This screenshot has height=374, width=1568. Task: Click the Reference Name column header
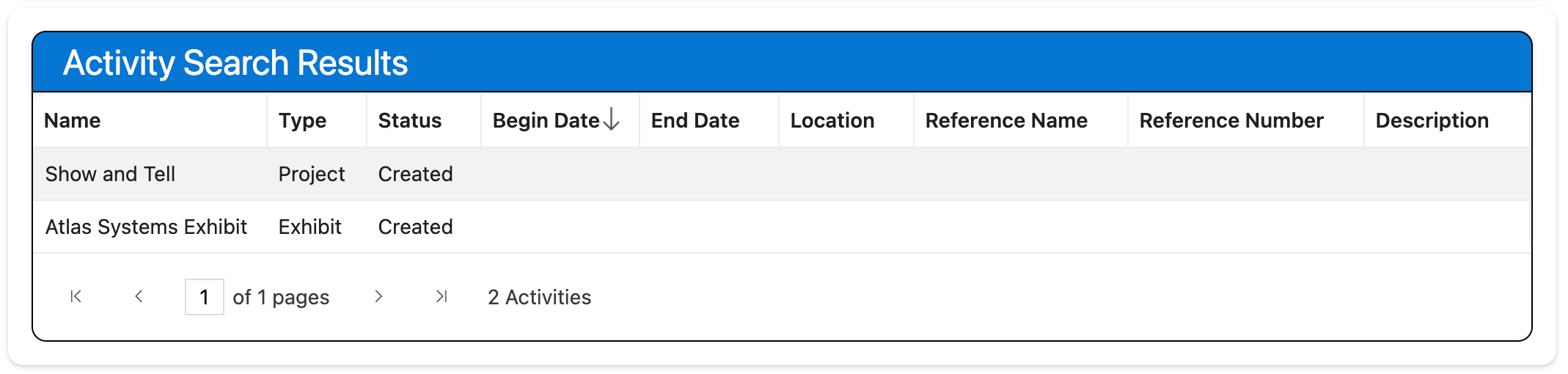coord(1005,120)
